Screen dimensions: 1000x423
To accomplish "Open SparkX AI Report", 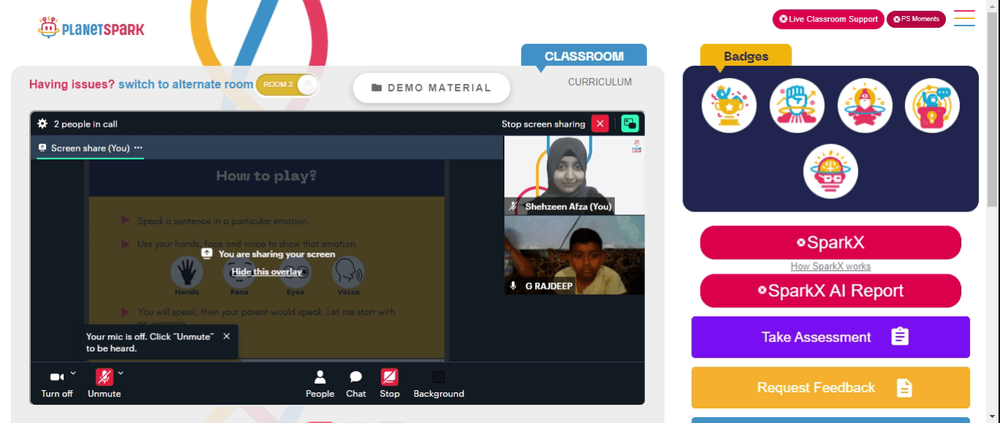I will pyautogui.click(x=830, y=291).
